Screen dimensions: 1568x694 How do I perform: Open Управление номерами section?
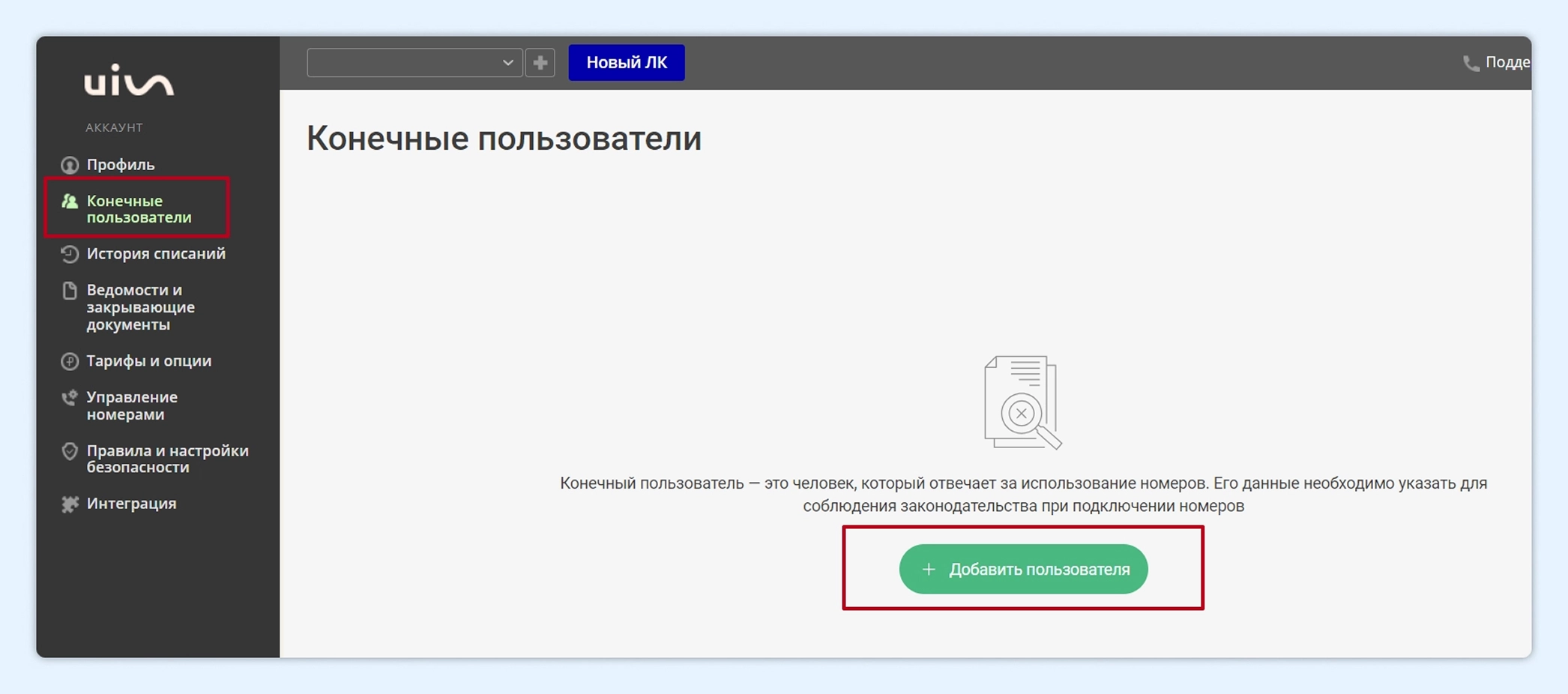(x=132, y=405)
